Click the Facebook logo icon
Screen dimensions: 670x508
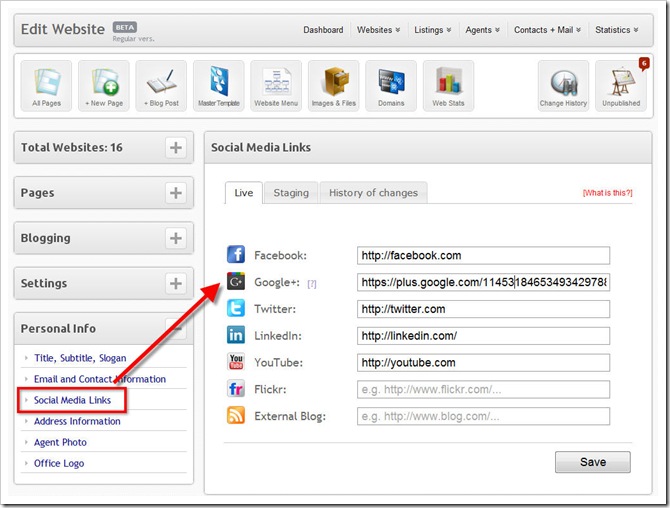(x=236, y=255)
